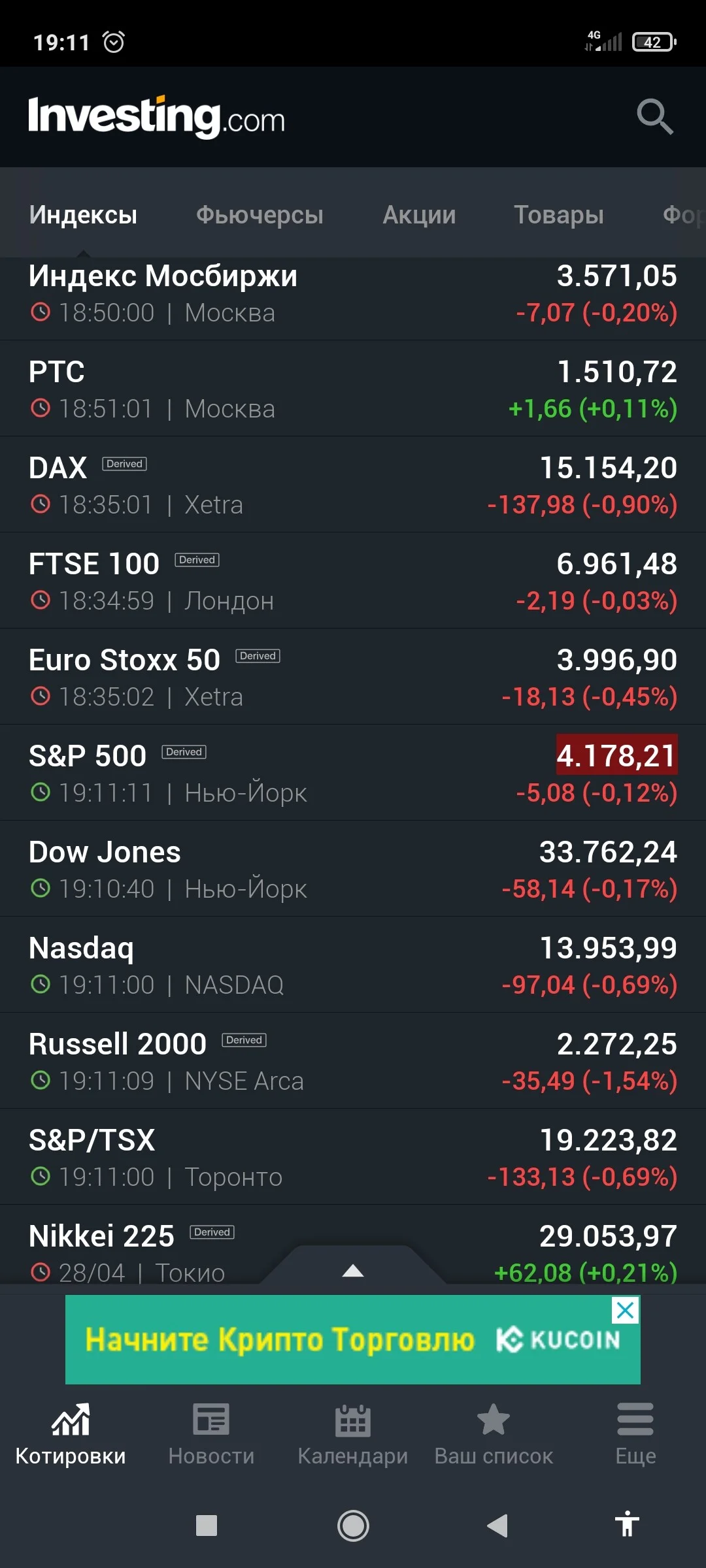Image resolution: width=706 pixels, height=1568 pixels.
Task: Open the search magnifier icon
Action: coord(655,117)
